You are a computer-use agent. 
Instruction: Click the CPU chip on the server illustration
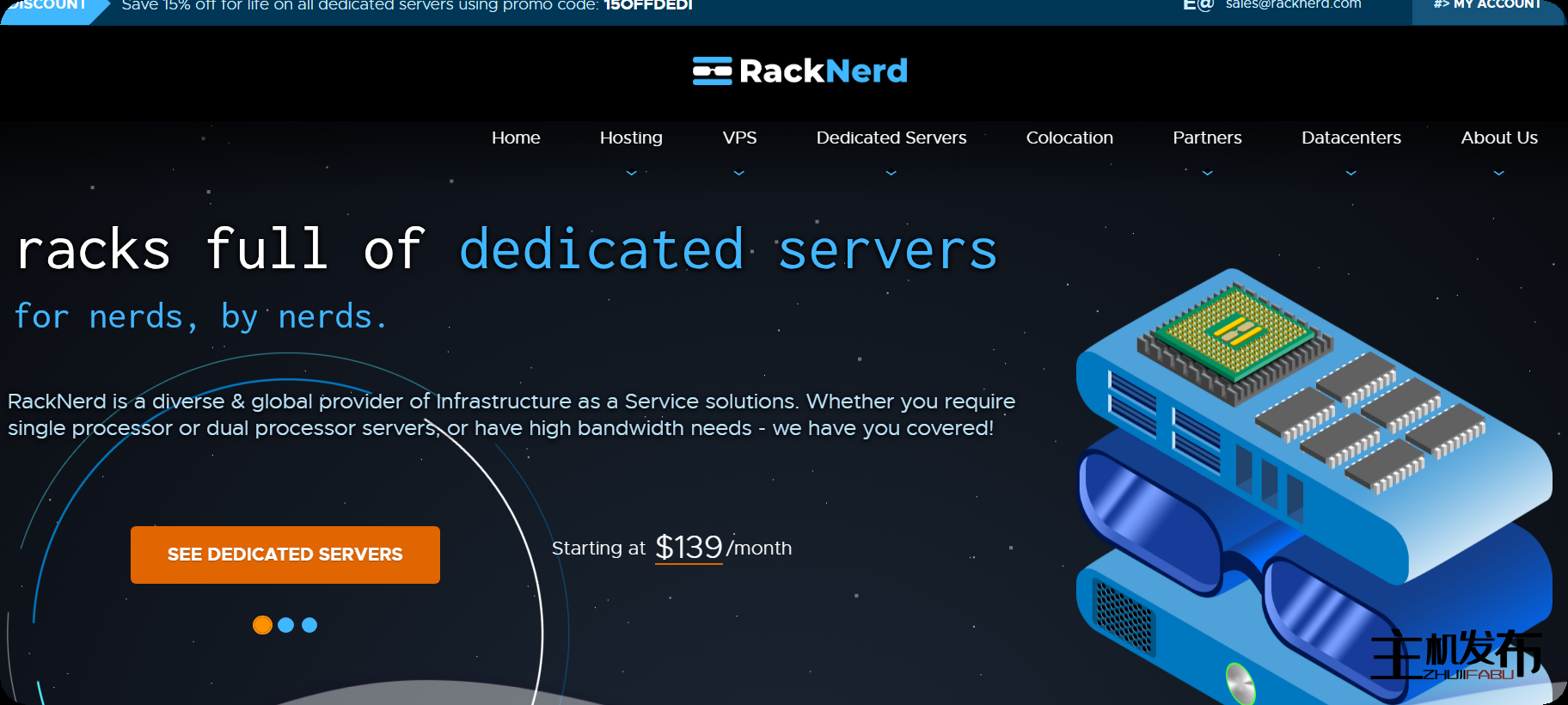1234,334
